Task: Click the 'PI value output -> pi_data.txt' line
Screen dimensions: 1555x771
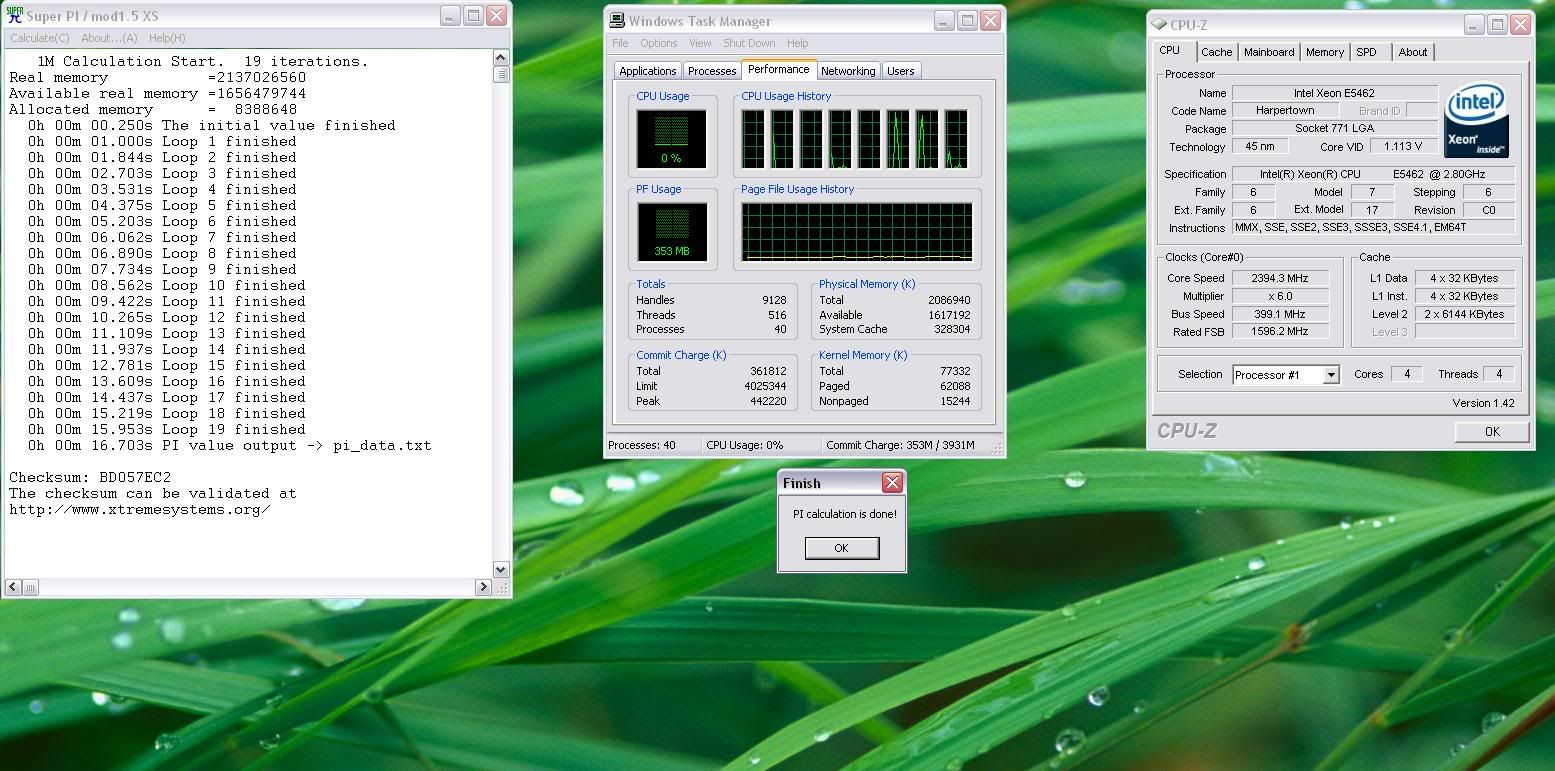Action: (x=229, y=445)
